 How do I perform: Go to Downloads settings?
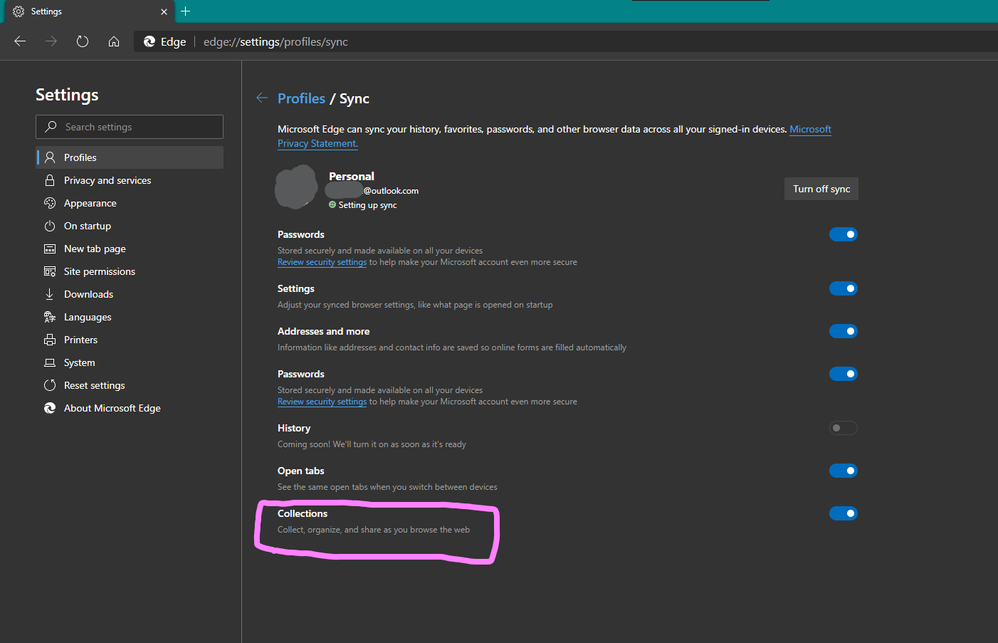[130, 294]
